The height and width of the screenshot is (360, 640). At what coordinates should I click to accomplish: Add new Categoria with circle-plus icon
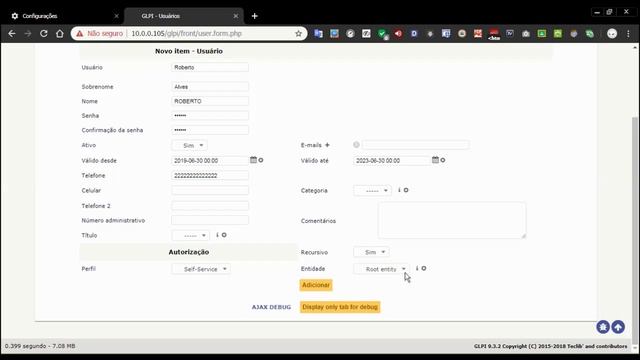[406, 190]
